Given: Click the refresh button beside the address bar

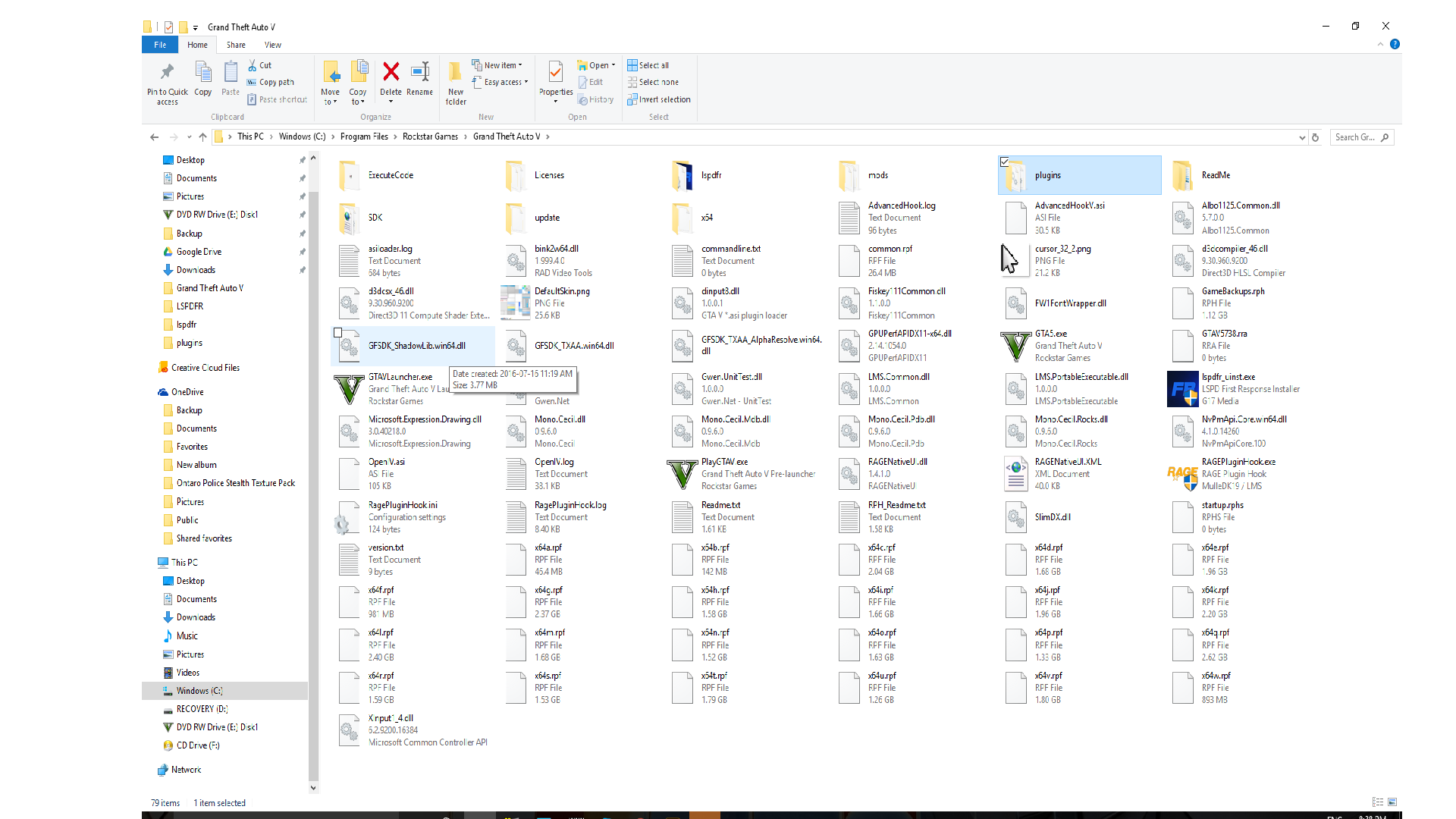Looking at the screenshot, I should tap(1316, 137).
